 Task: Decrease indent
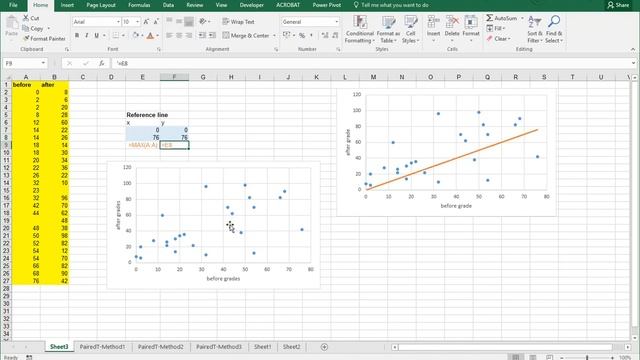[202, 36]
